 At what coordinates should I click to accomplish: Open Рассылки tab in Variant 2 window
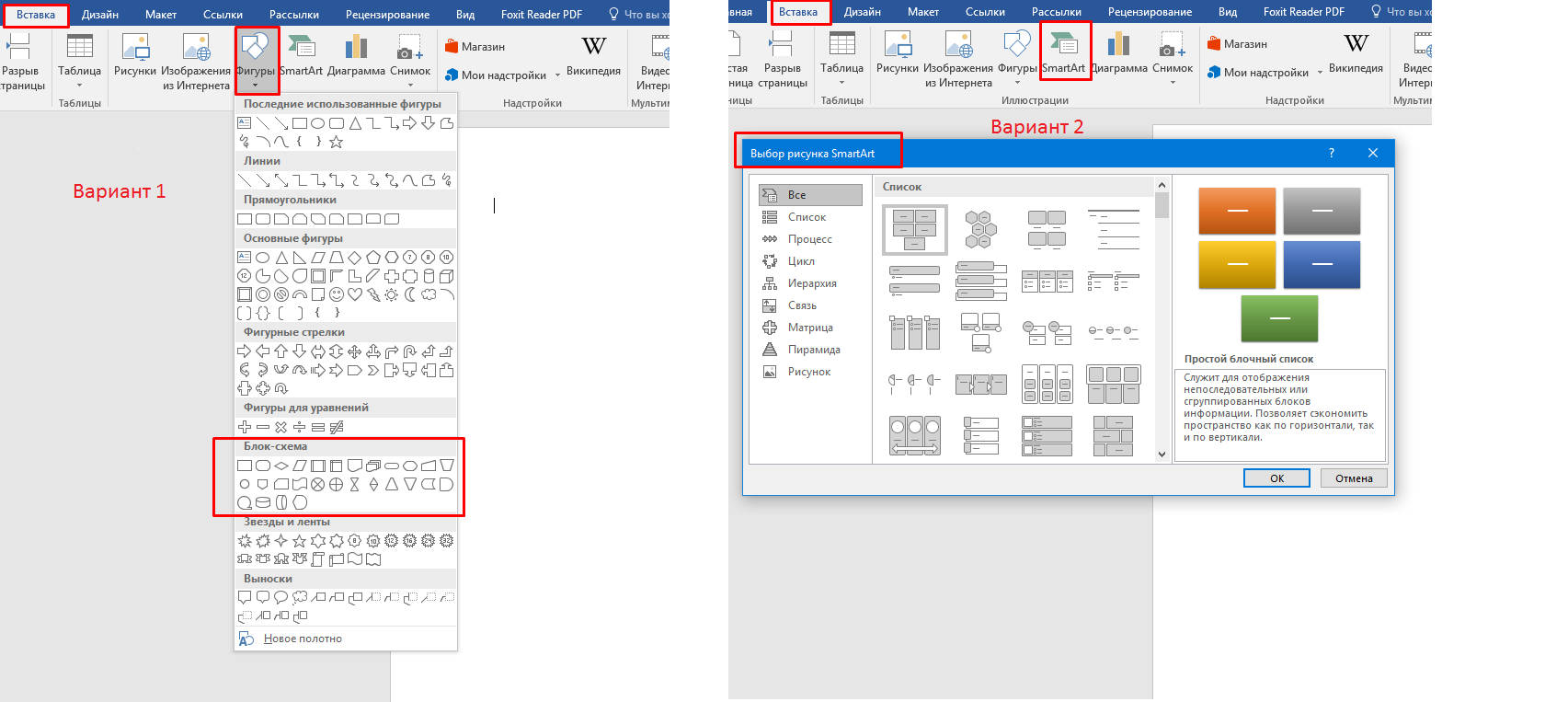1057,12
